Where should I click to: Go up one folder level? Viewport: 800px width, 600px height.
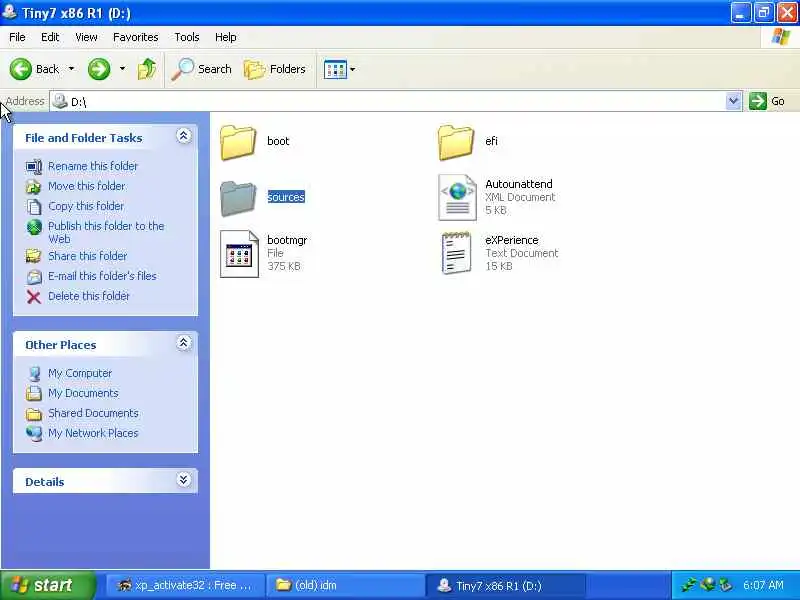147,69
